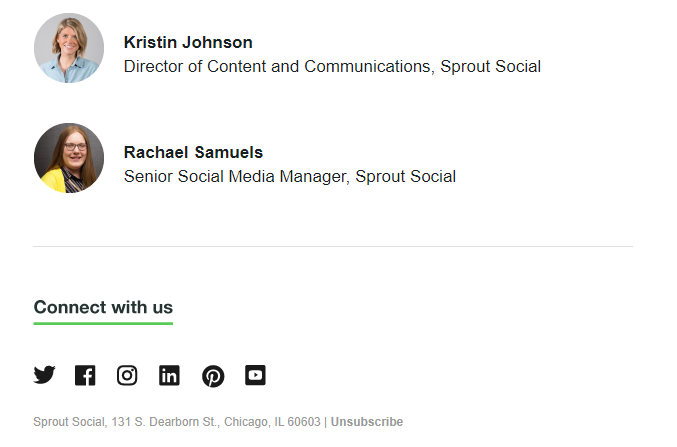Click the green underline below Connect with us
The width and height of the screenshot is (677, 447).
pos(103,323)
